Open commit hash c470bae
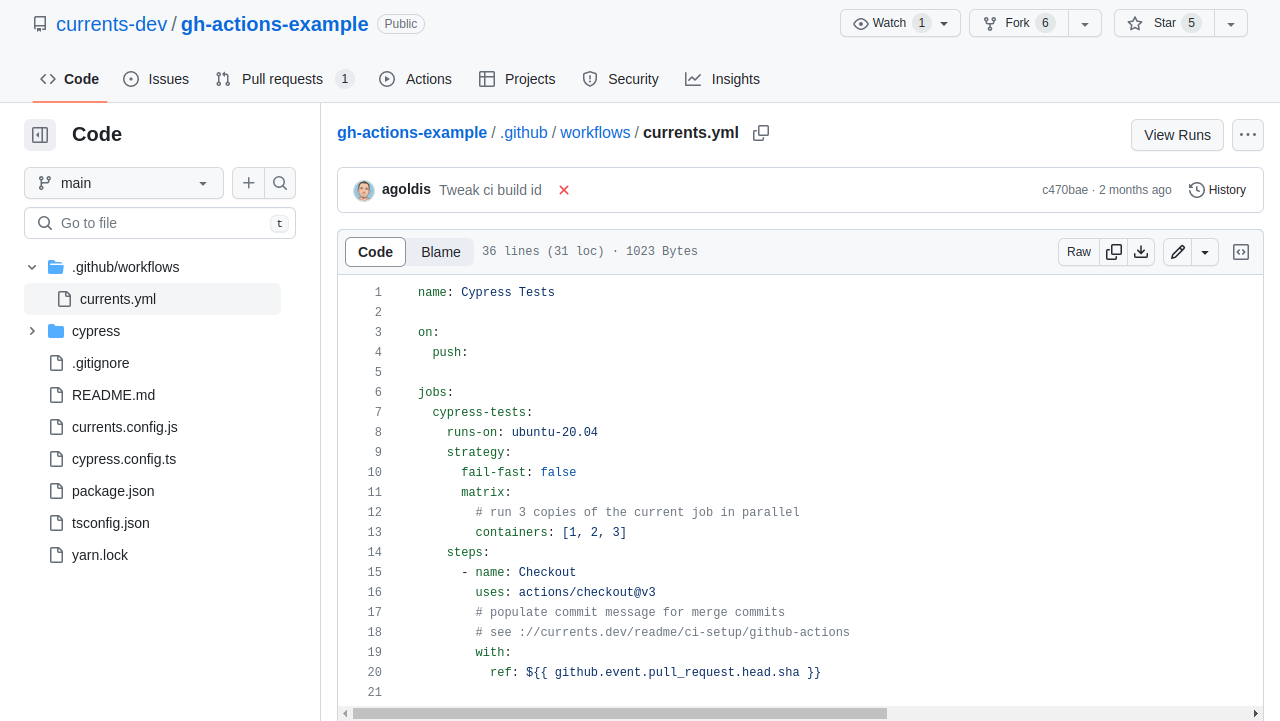 (1065, 190)
